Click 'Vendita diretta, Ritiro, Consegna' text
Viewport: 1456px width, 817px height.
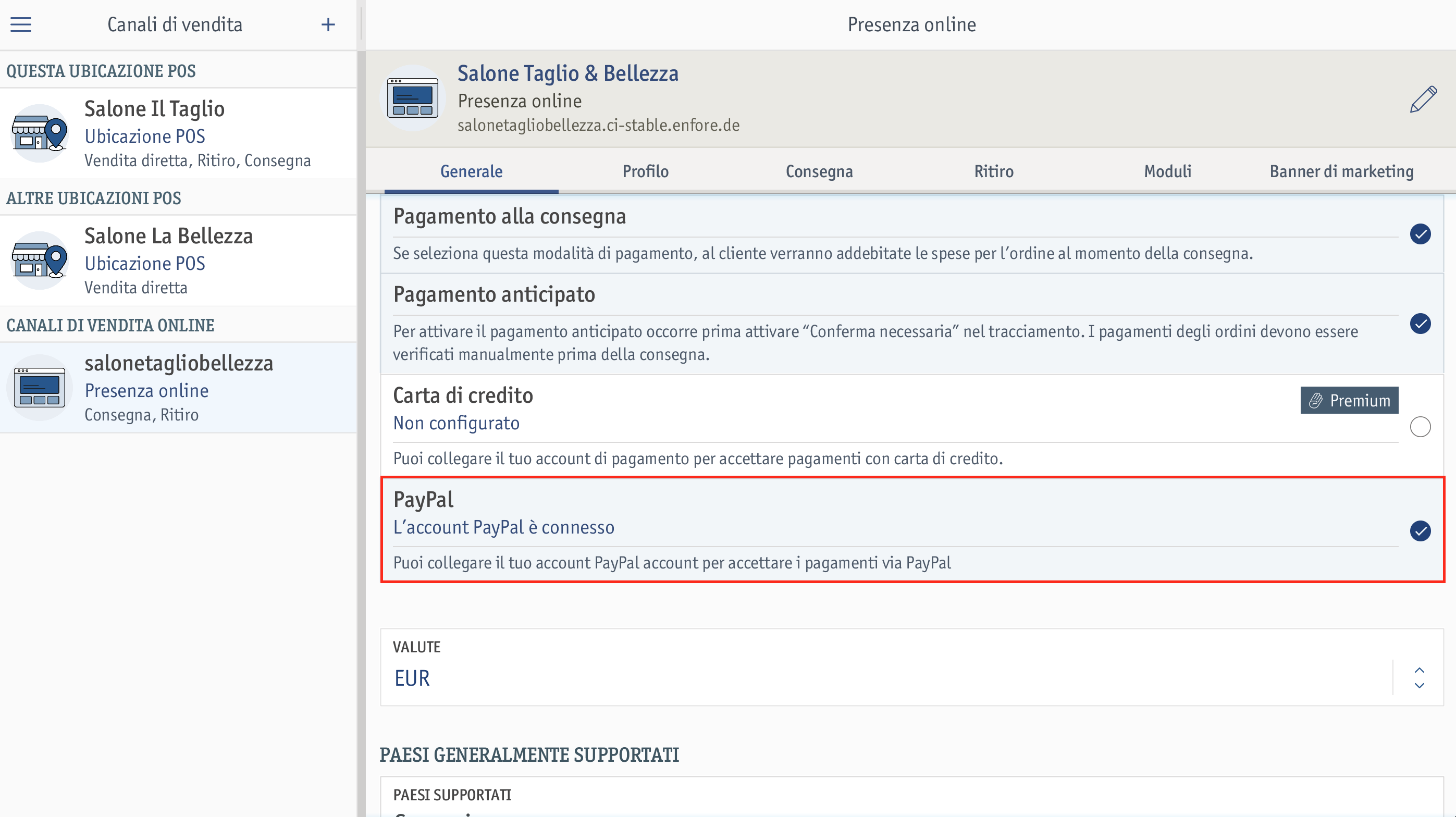point(198,160)
